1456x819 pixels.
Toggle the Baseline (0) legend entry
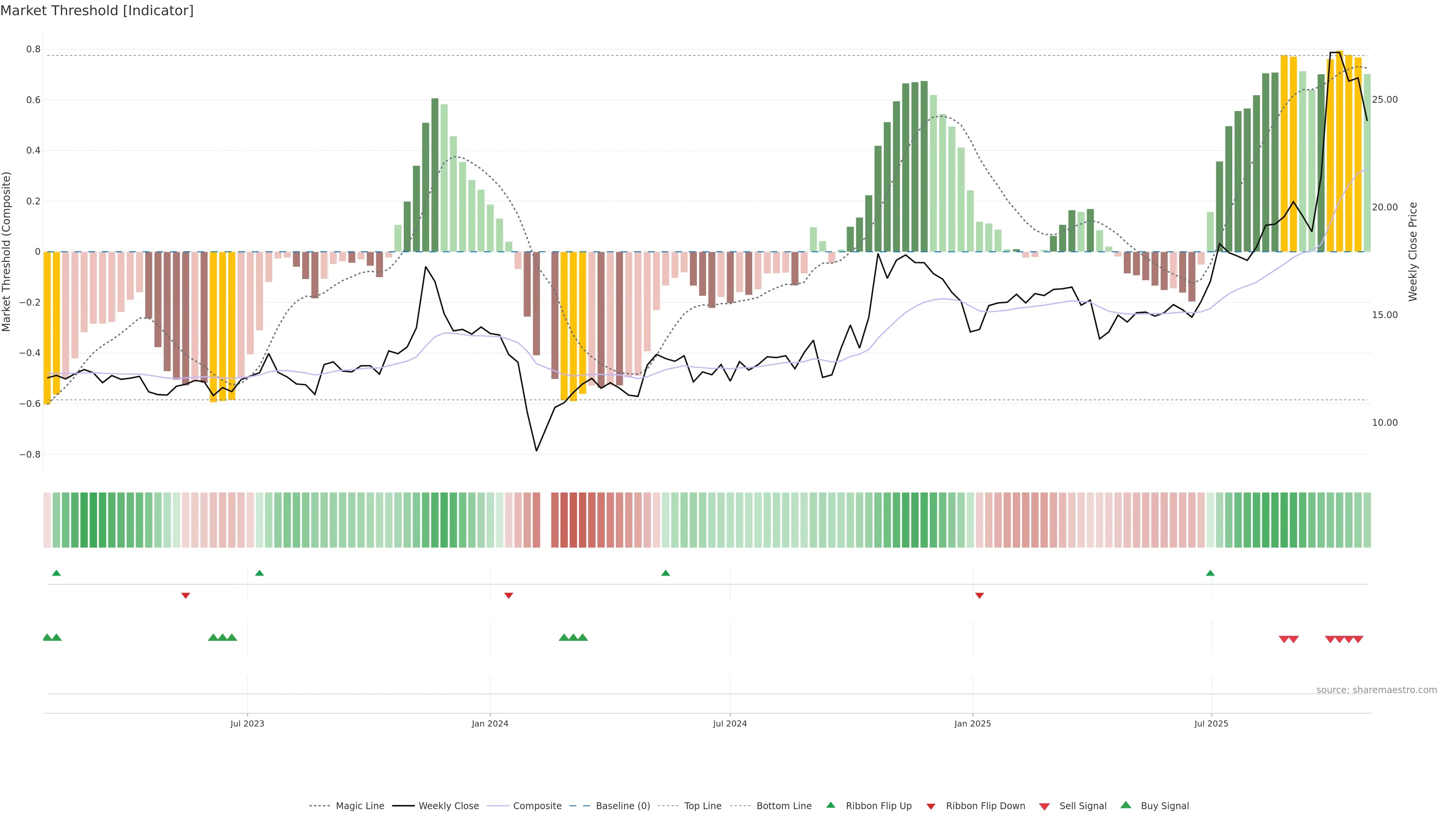tap(622, 806)
